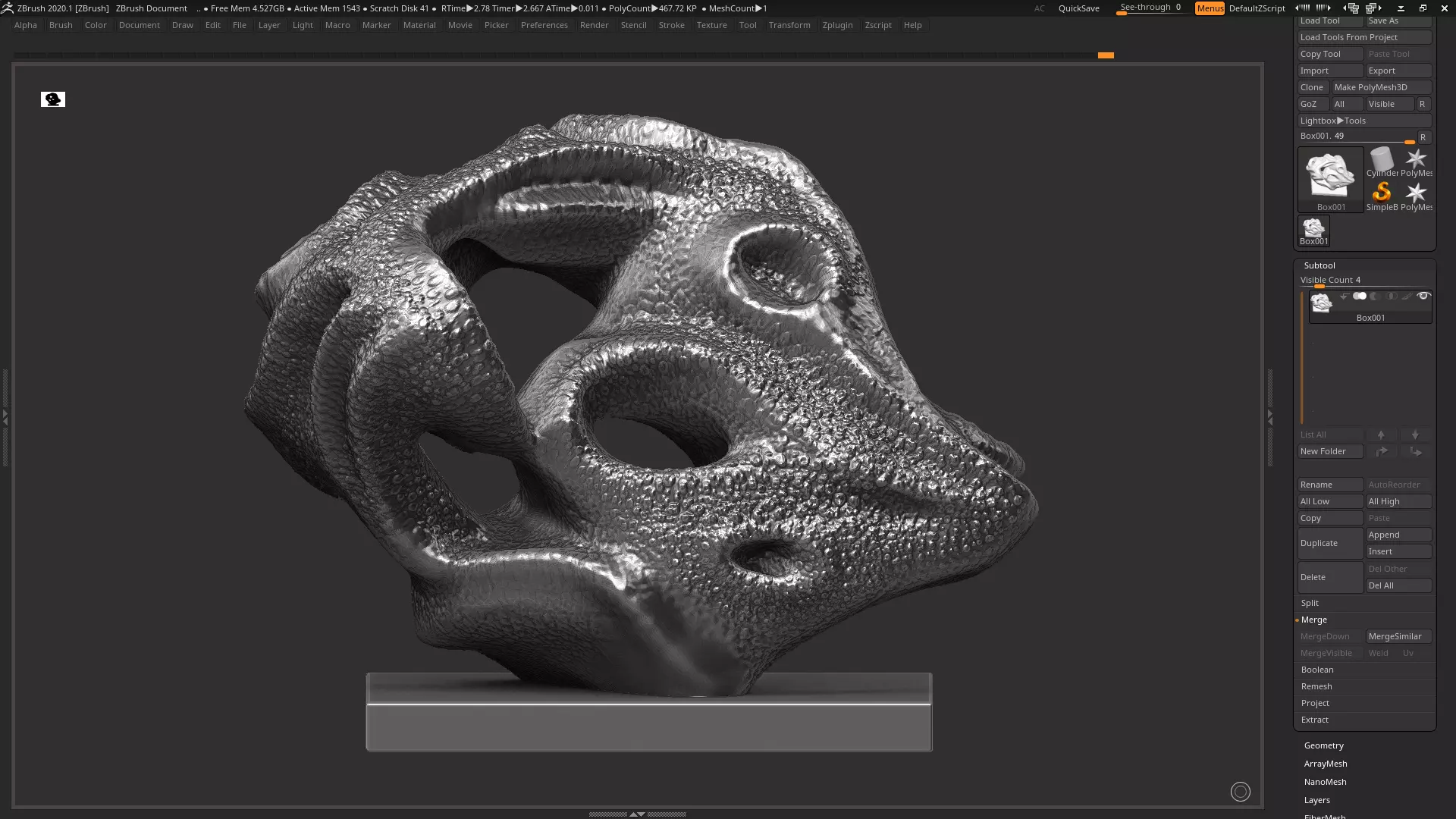Expand the ArrayMesh sub-palette
Image resolution: width=1456 pixels, height=819 pixels.
1326,764
